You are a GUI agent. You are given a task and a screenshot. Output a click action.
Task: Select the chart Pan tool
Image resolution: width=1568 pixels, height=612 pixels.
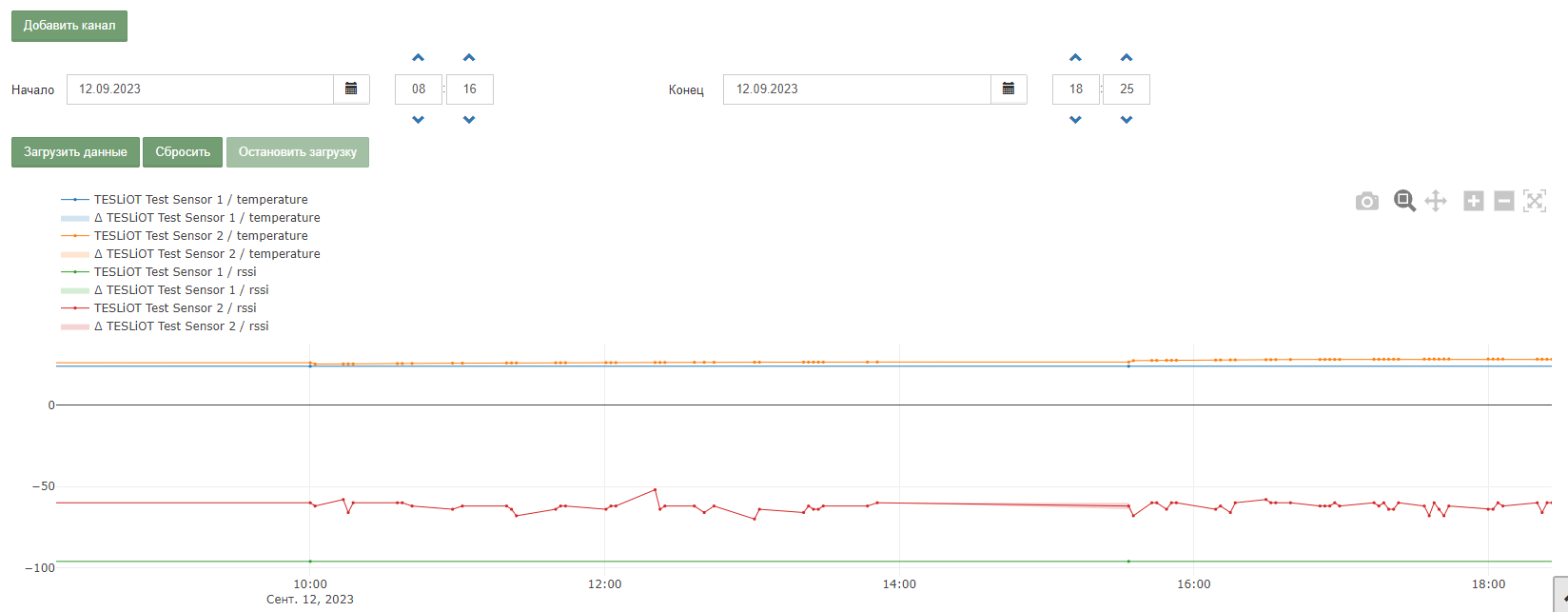[x=1436, y=201]
